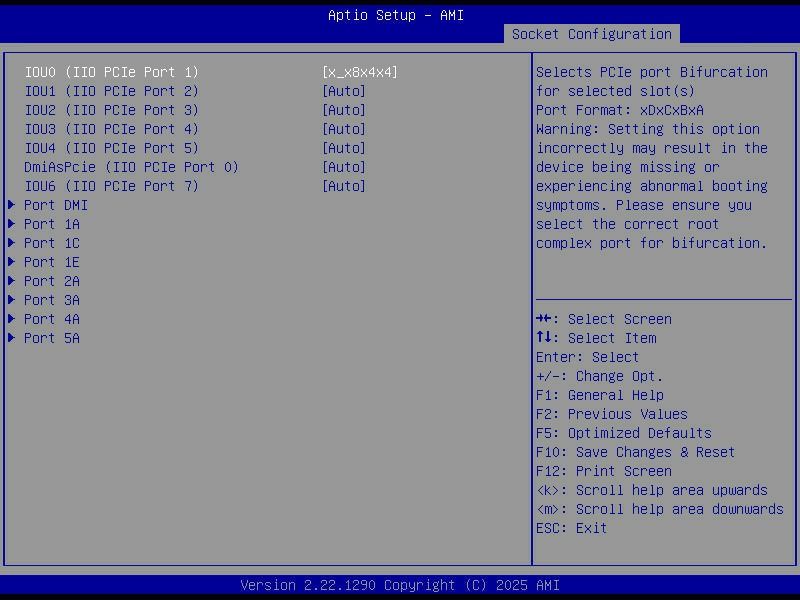Click the Version 2.22.1290 copyright footer
800x600 pixels.
click(400, 585)
